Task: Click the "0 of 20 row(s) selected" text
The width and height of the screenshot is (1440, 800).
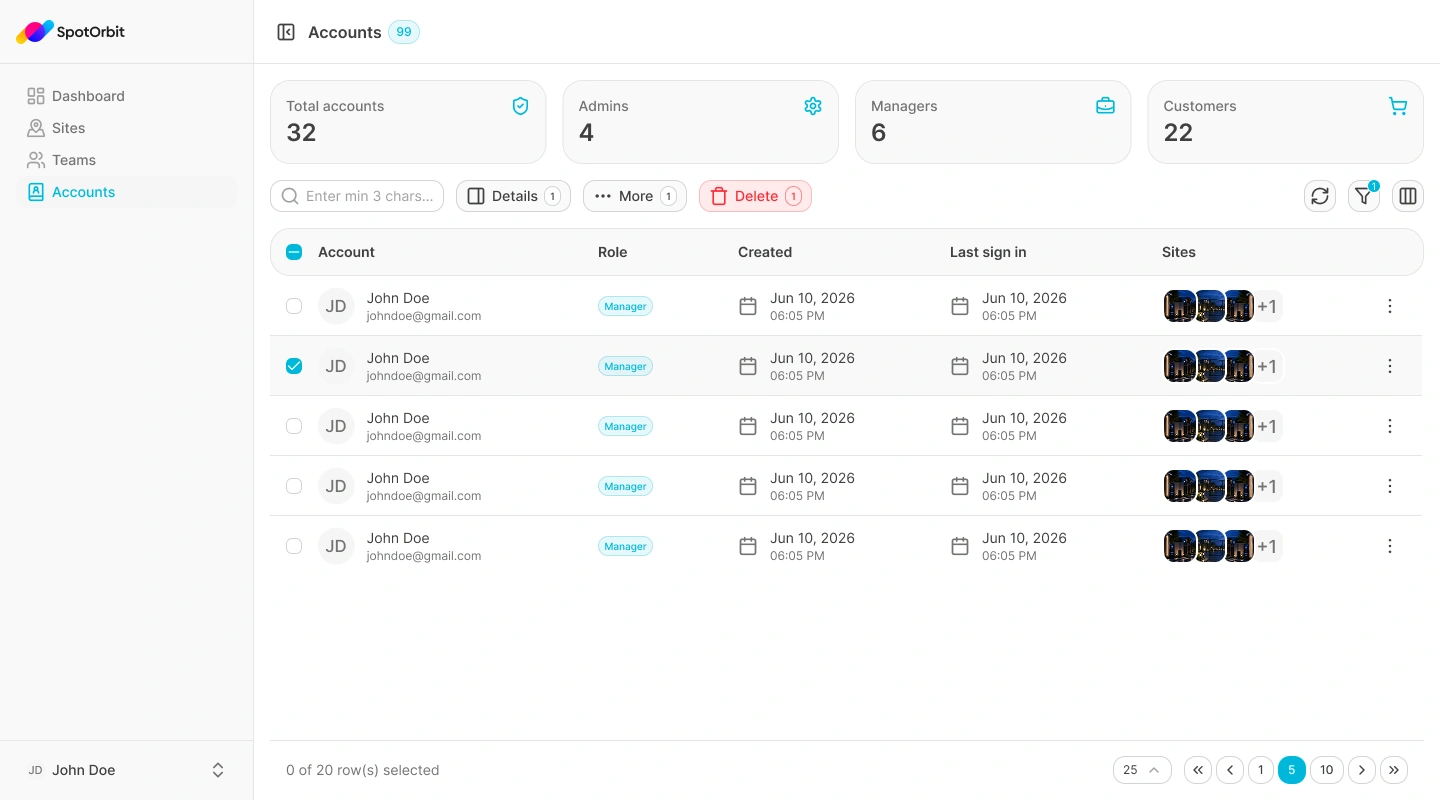Action: (x=362, y=770)
